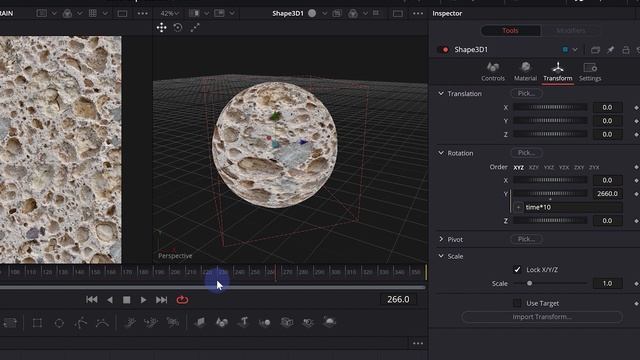Switch to the Tools tab
640x360 pixels.
510,31
